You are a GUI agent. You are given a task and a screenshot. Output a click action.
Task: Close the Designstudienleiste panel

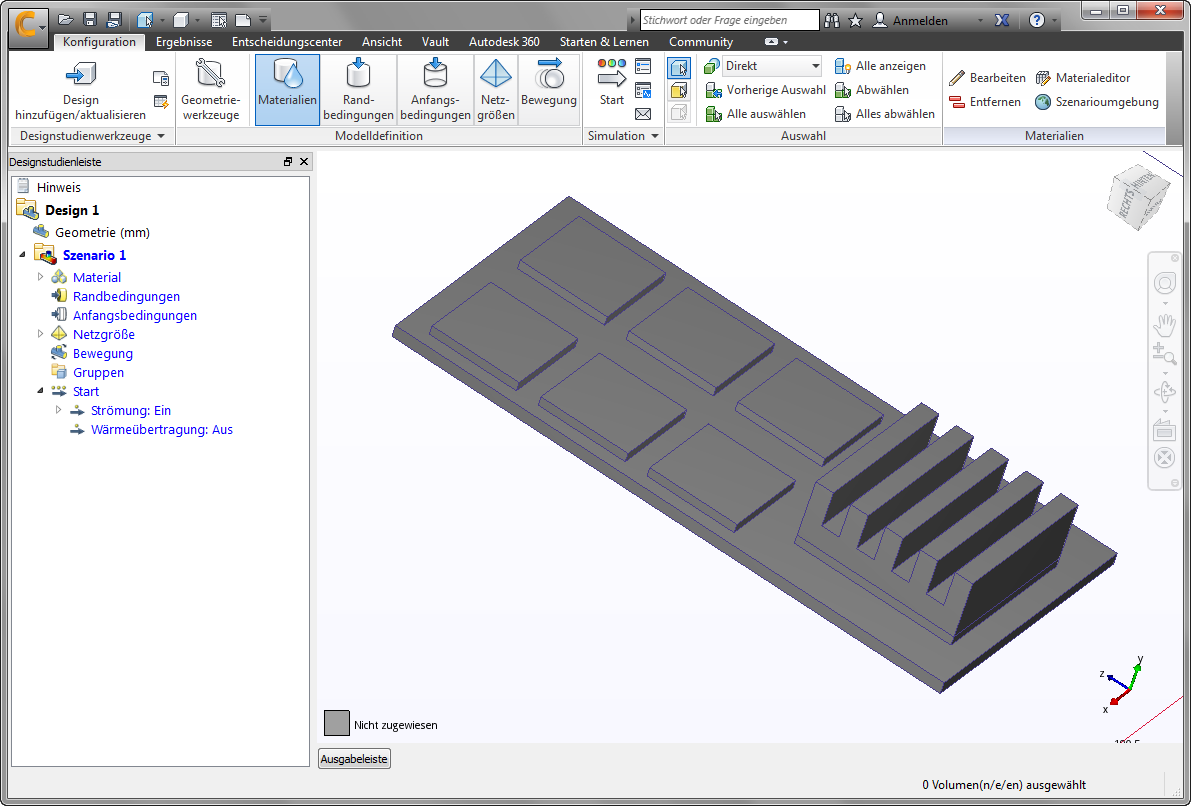click(304, 161)
